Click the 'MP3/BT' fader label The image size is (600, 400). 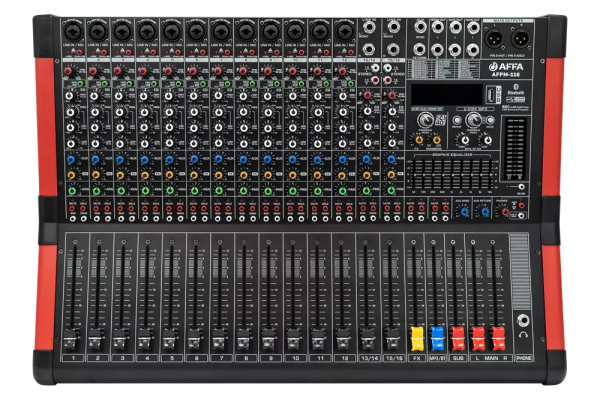click(437, 358)
